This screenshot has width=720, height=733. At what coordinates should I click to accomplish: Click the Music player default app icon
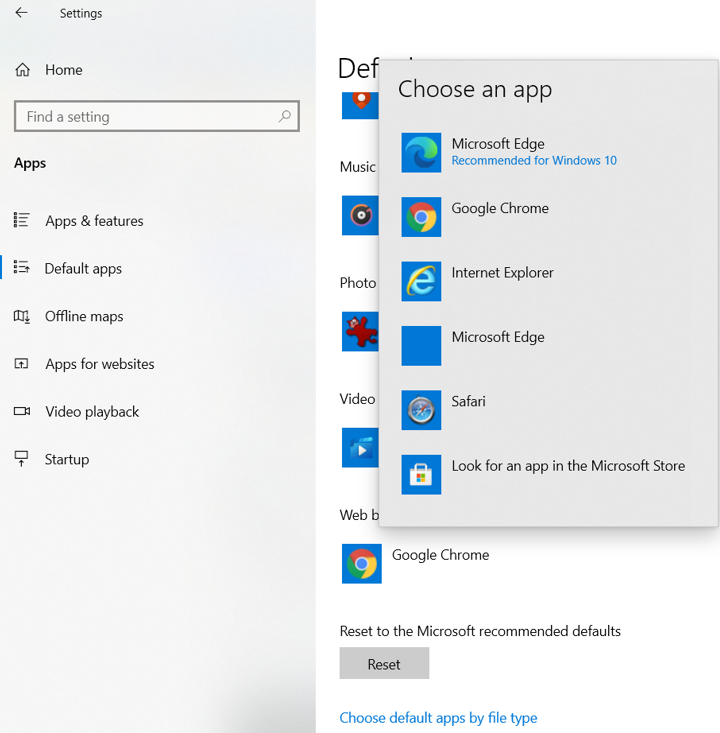360,216
